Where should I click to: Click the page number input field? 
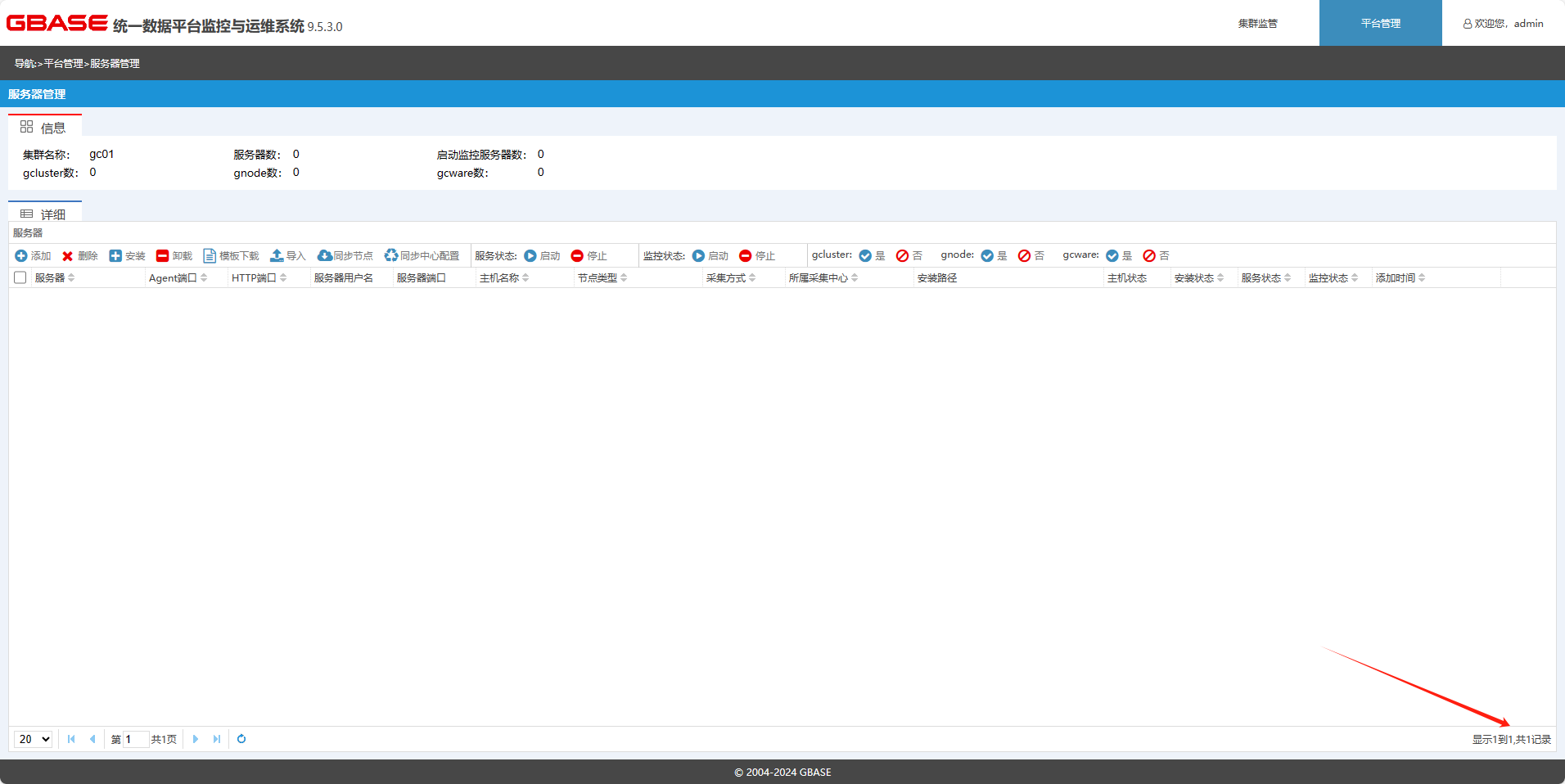(136, 739)
